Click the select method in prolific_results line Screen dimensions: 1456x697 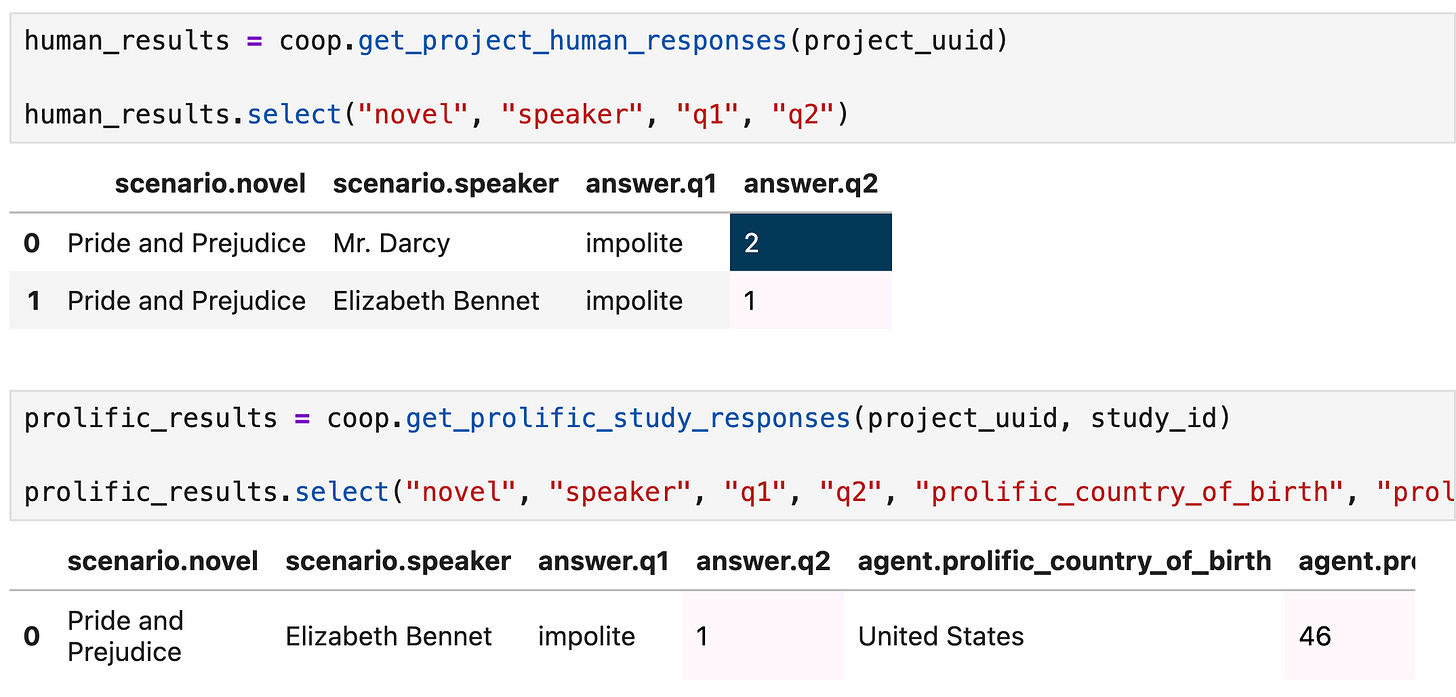click(x=343, y=492)
